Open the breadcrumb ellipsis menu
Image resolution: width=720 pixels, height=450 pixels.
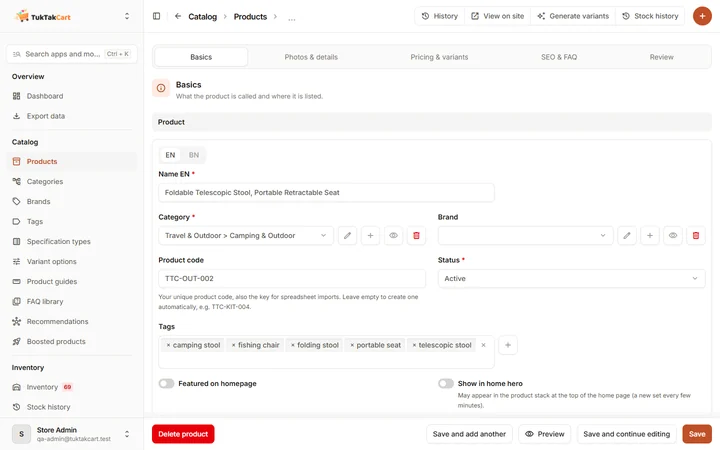tap(292, 17)
